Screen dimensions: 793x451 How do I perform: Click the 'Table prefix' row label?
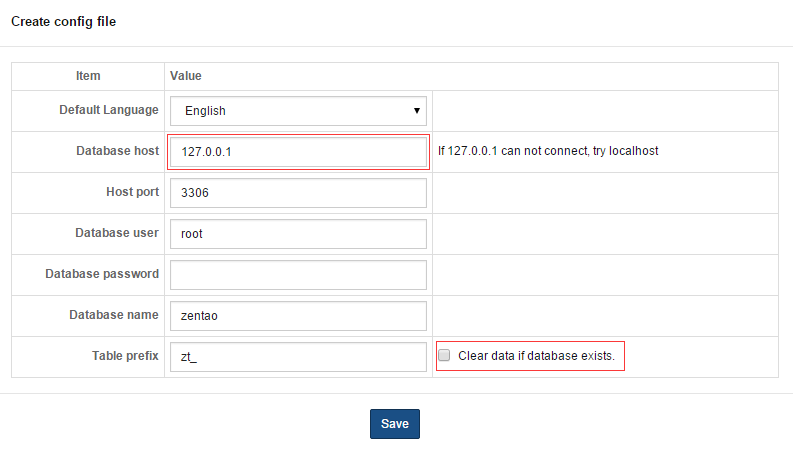(124, 356)
